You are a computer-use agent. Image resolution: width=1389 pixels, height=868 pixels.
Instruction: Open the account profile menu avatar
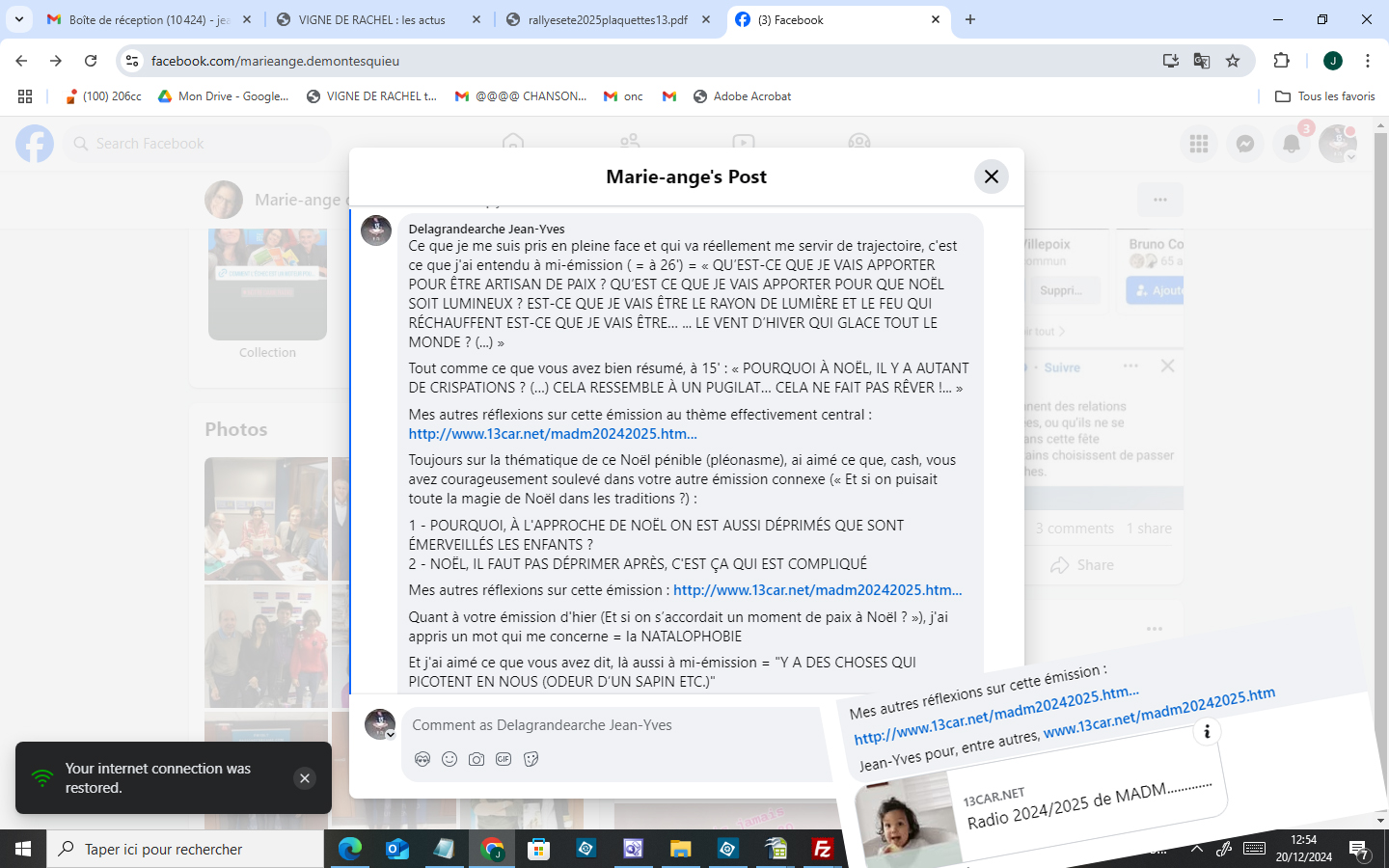pos(1338,144)
